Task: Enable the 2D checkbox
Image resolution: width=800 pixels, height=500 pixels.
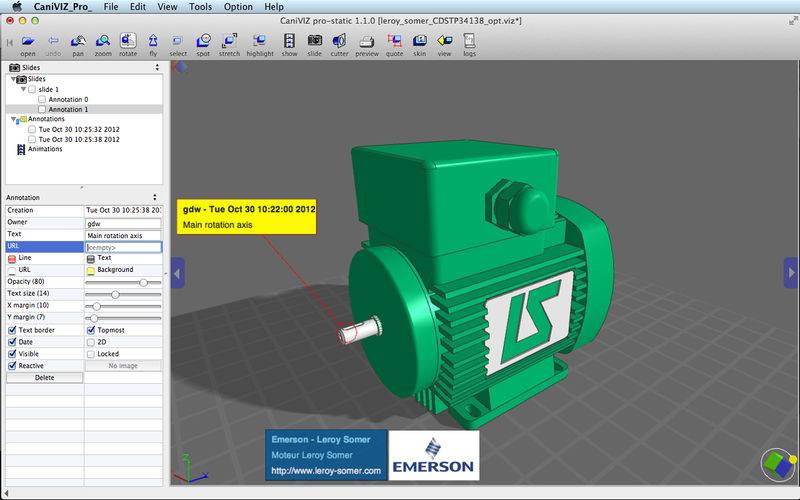Action: tap(91, 342)
